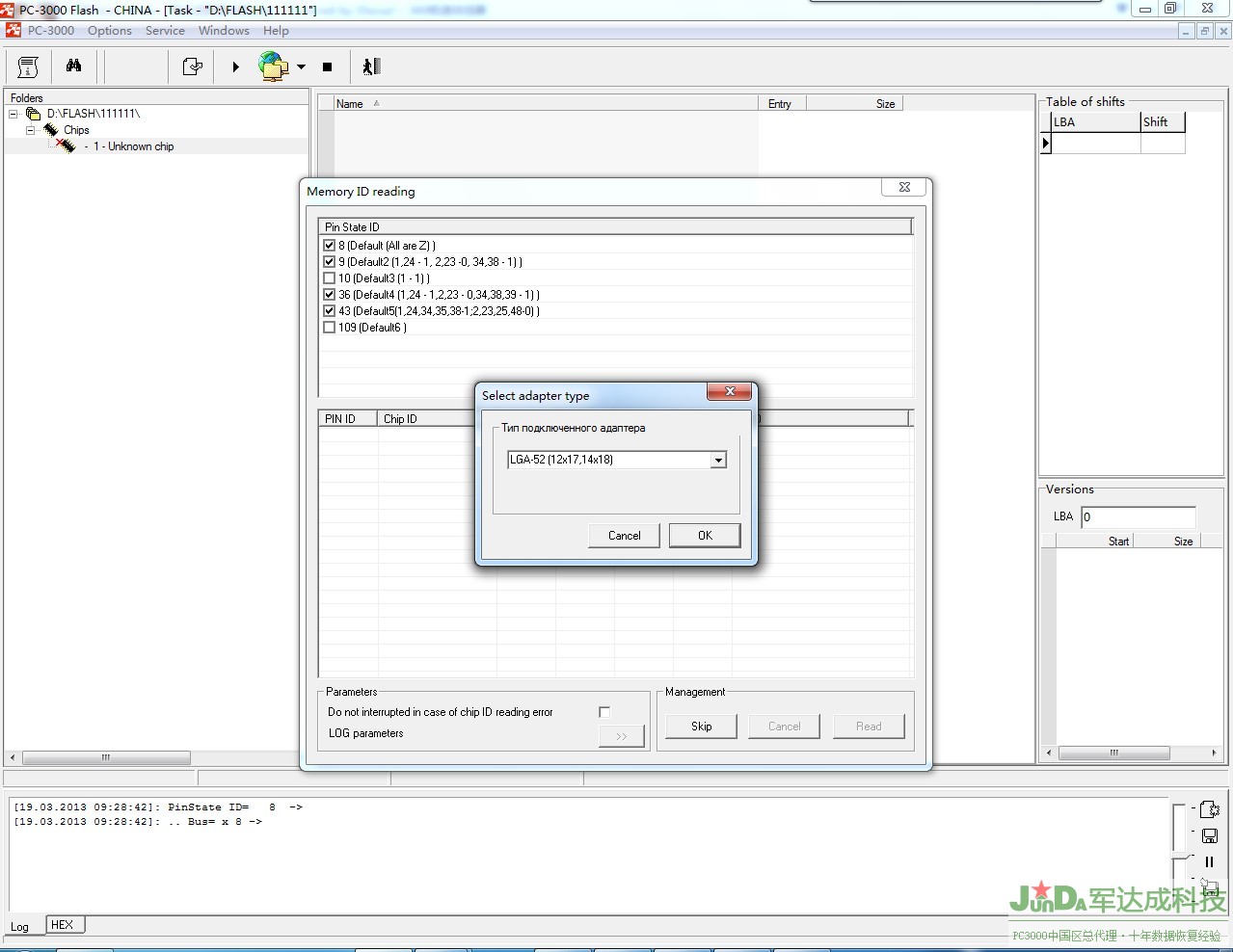Click the 'Bus= x 8' log line
The height and width of the screenshot is (952, 1233).
(x=138, y=822)
